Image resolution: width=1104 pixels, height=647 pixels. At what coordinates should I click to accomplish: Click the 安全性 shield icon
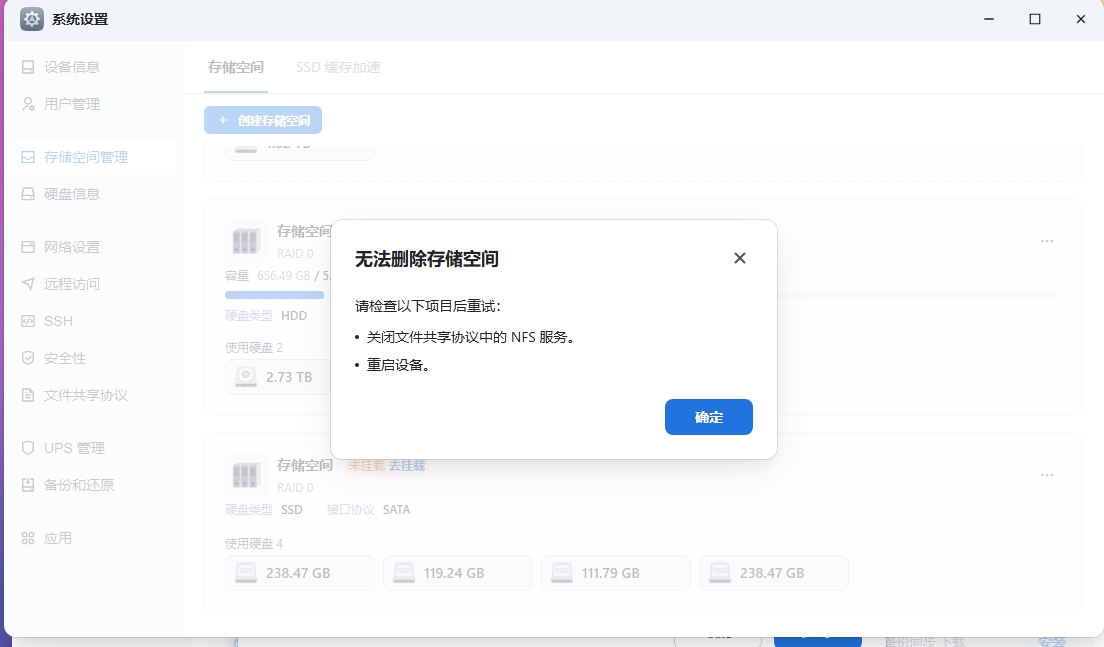pos(28,358)
